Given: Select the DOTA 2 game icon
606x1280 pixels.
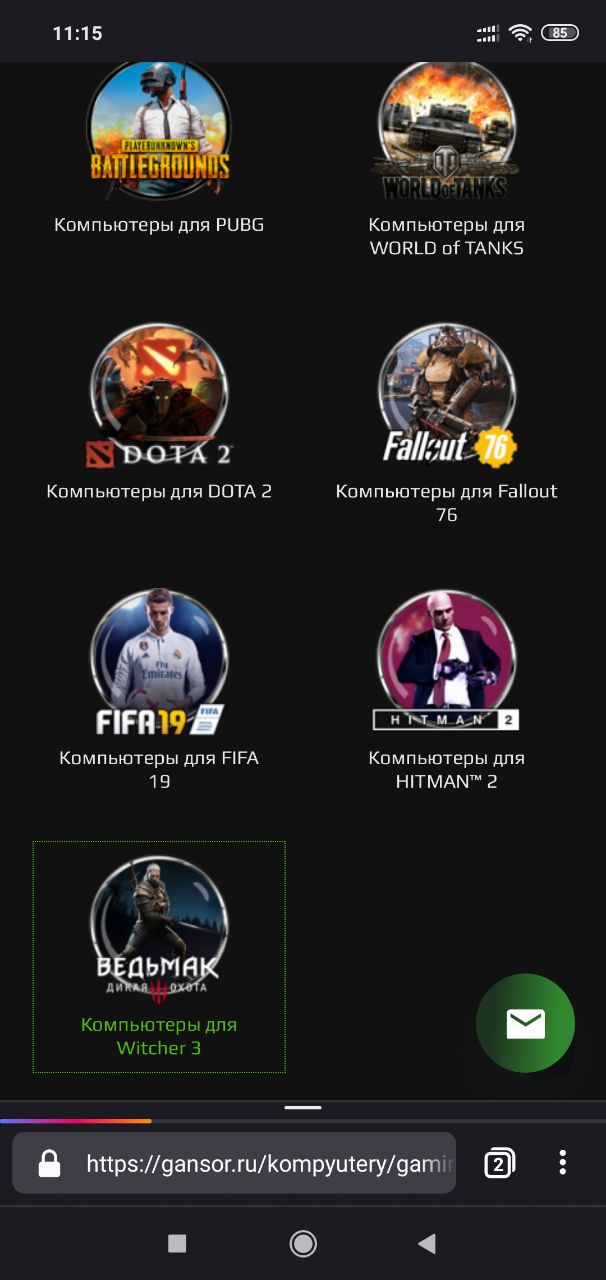Looking at the screenshot, I should point(159,396).
